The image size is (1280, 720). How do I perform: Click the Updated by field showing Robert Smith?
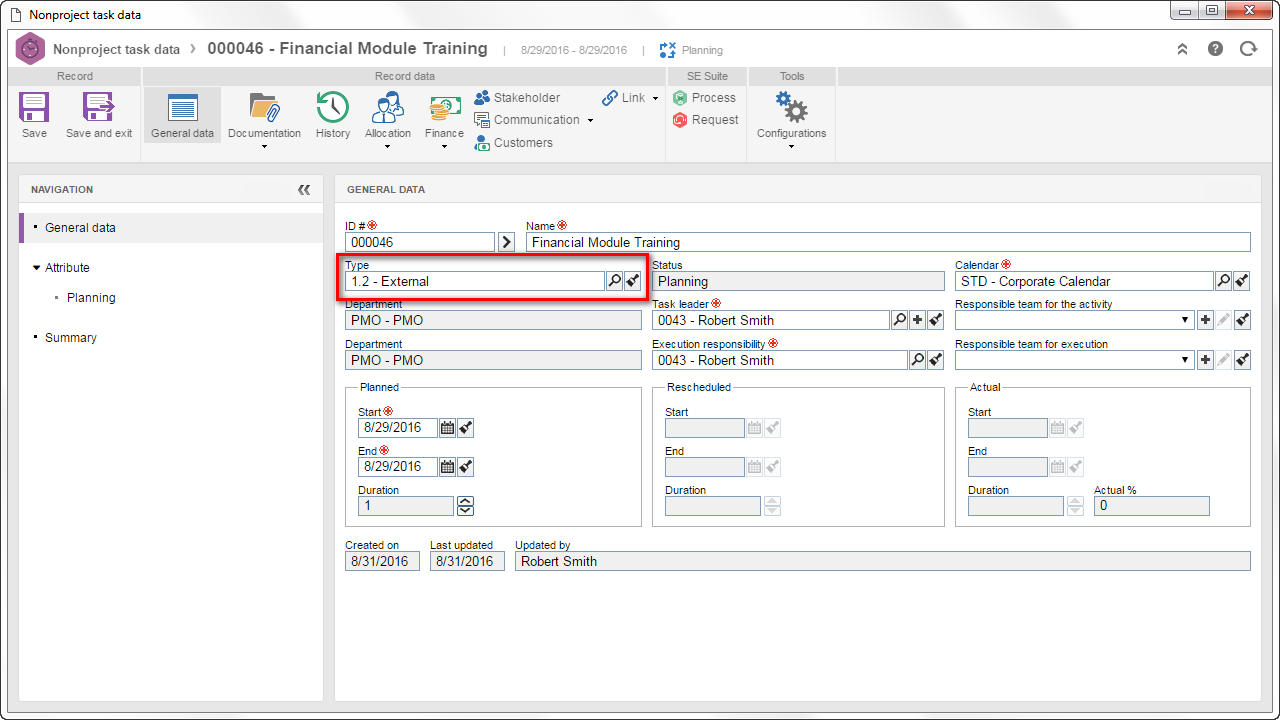883,561
